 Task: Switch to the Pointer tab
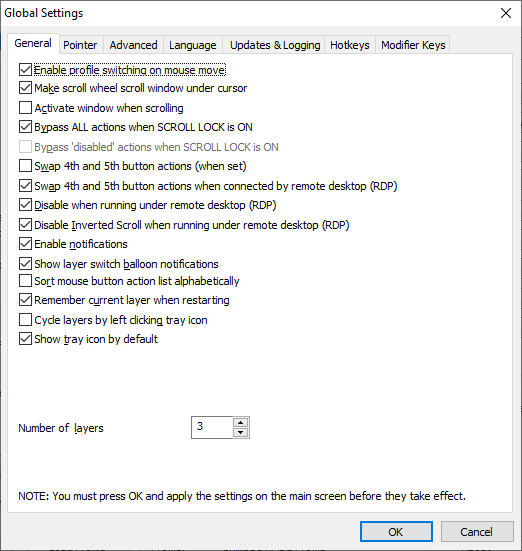[80, 45]
